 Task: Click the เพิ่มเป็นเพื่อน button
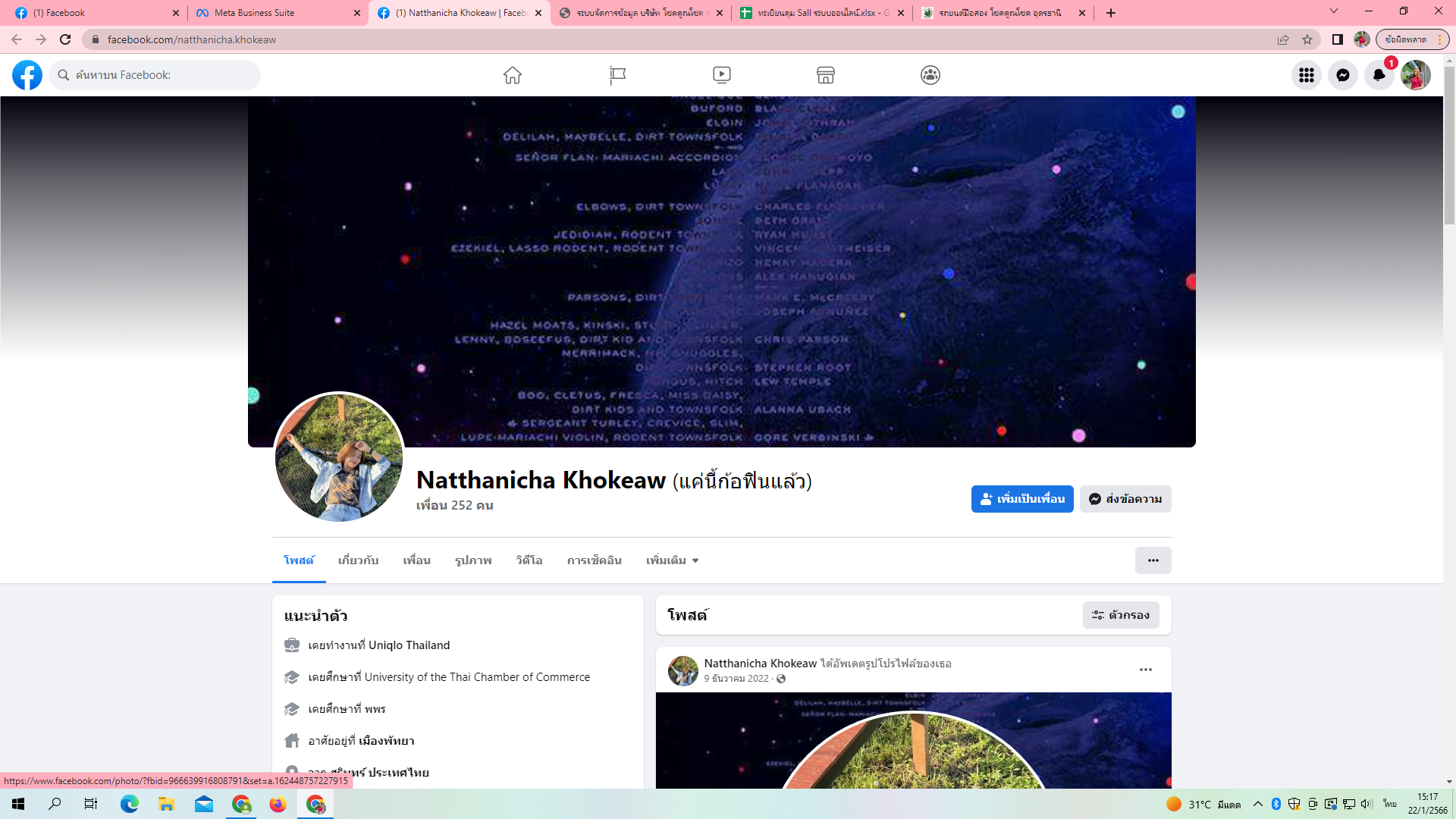click(x=1022, y=499)
